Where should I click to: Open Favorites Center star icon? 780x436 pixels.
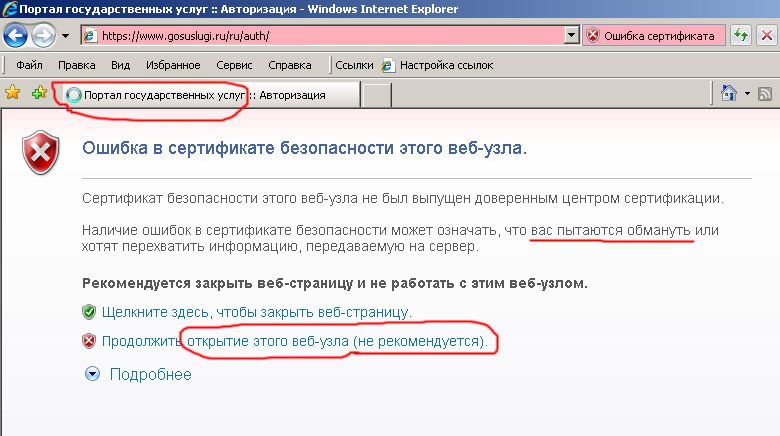click(12, 93)
